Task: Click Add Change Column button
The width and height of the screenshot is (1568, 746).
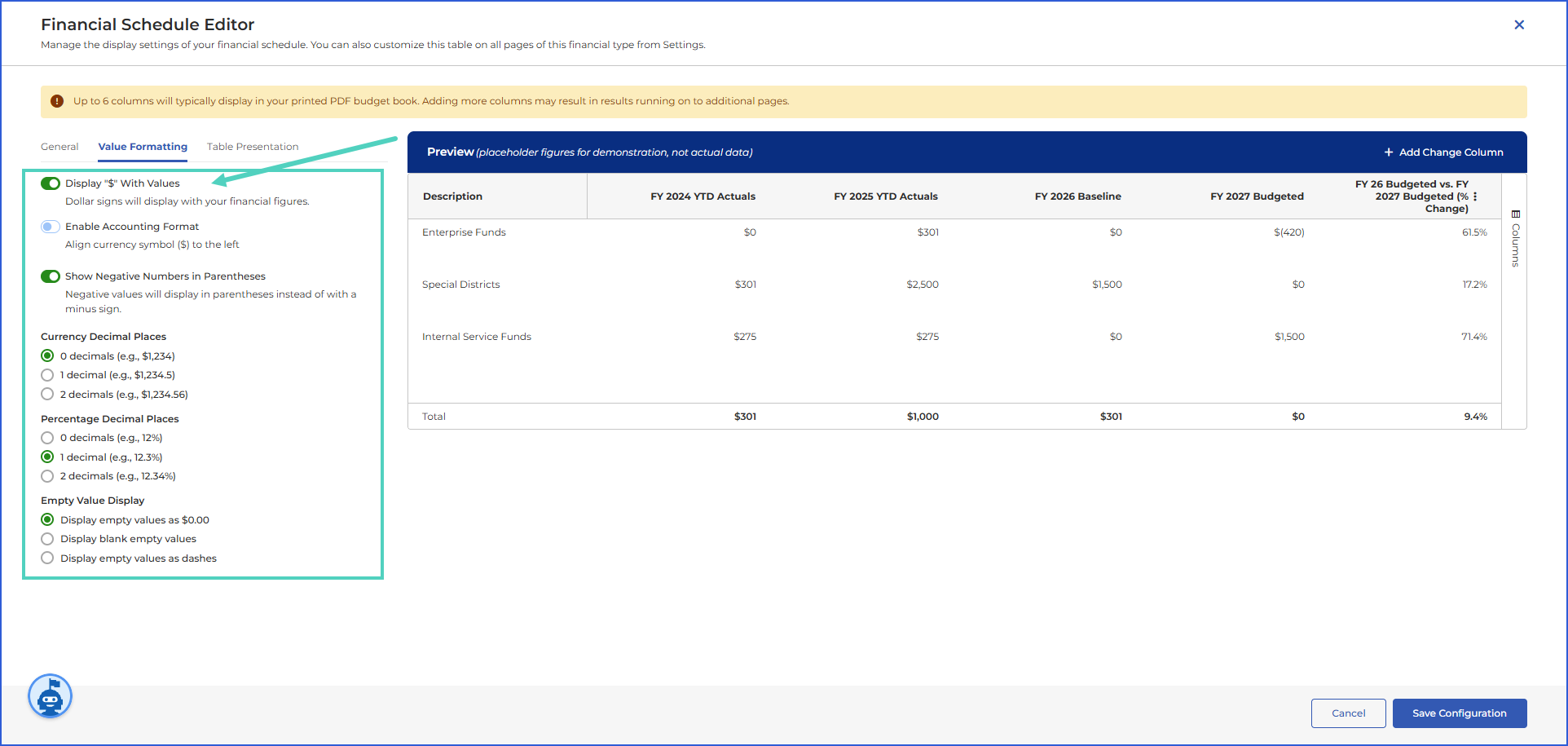Action: point(1443,152)
